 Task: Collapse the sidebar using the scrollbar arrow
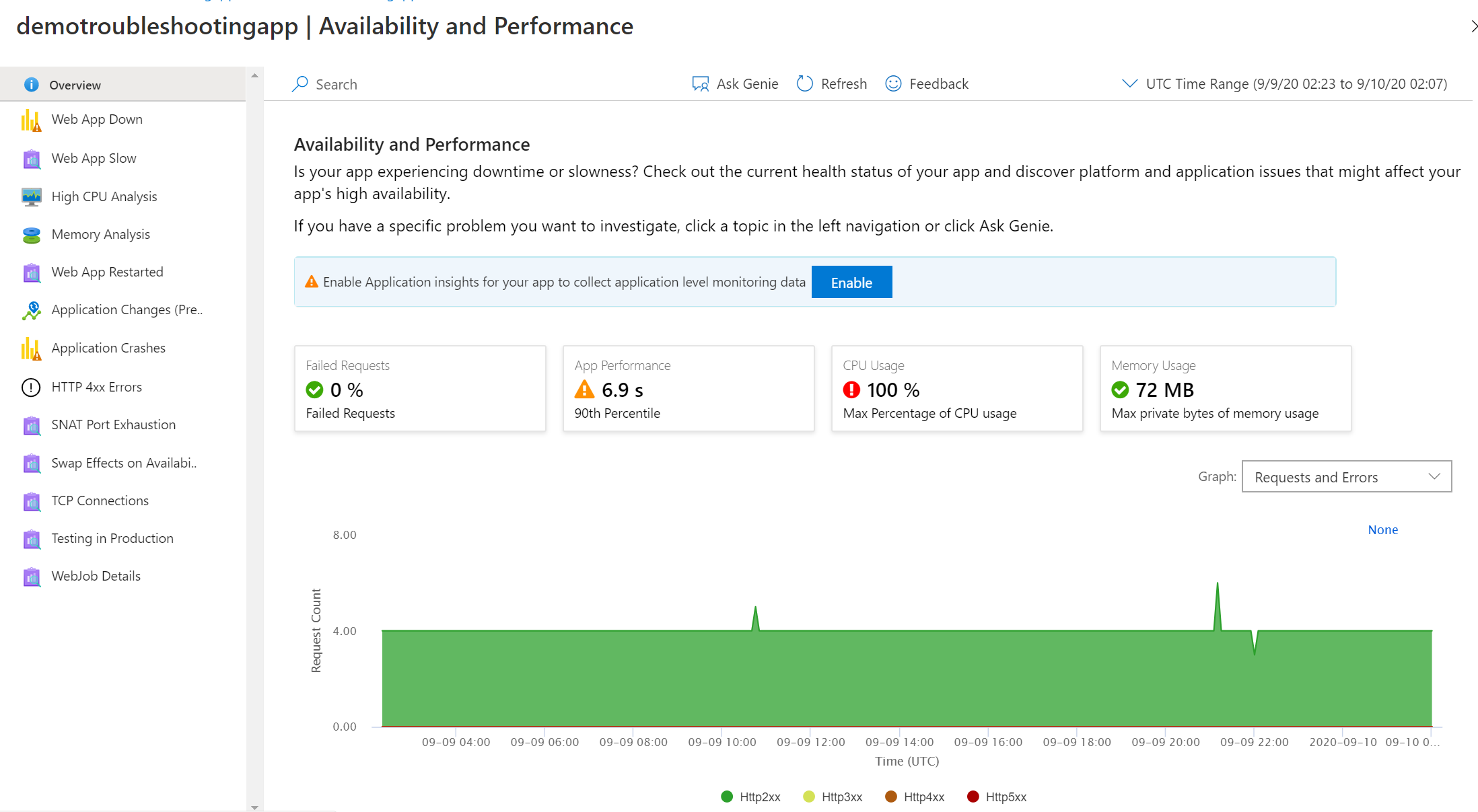pos(255,75)
